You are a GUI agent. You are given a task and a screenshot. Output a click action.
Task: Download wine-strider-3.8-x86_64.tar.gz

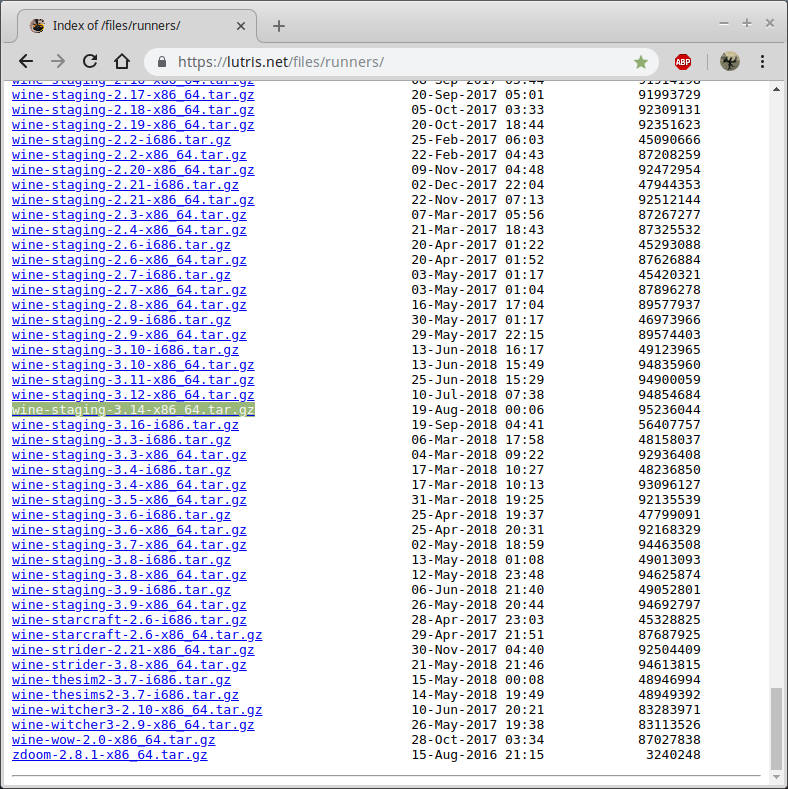(x=129, y=665)
